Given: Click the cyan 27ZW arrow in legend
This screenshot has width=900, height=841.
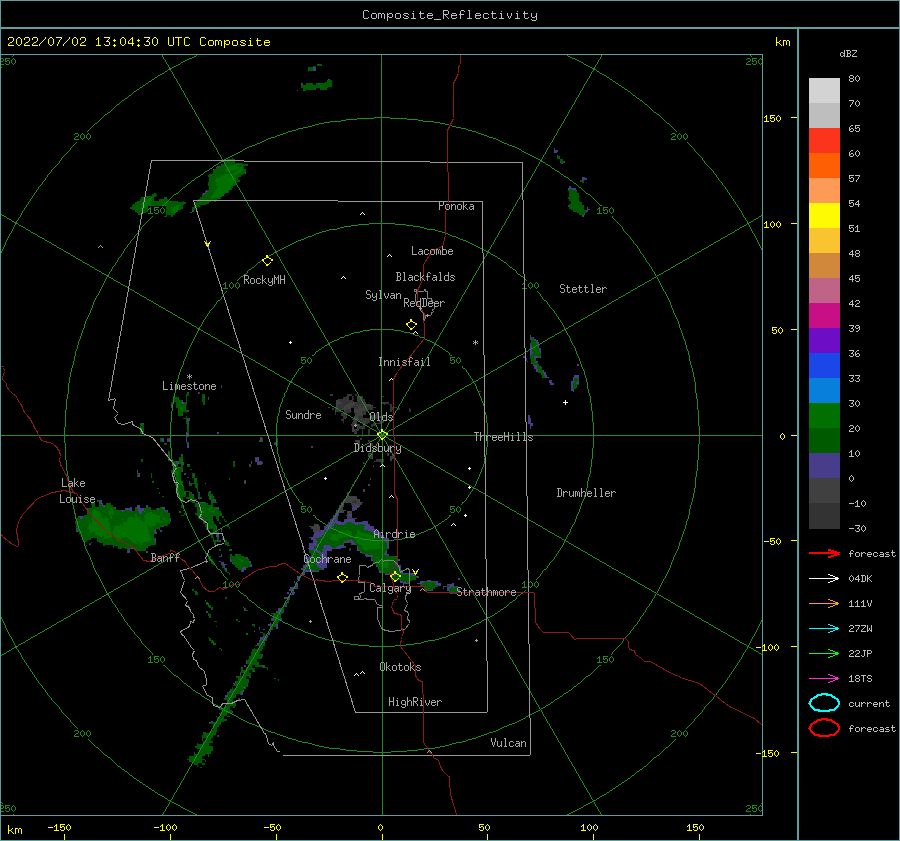Looking at the screenshot, I should tap(824, 629).
